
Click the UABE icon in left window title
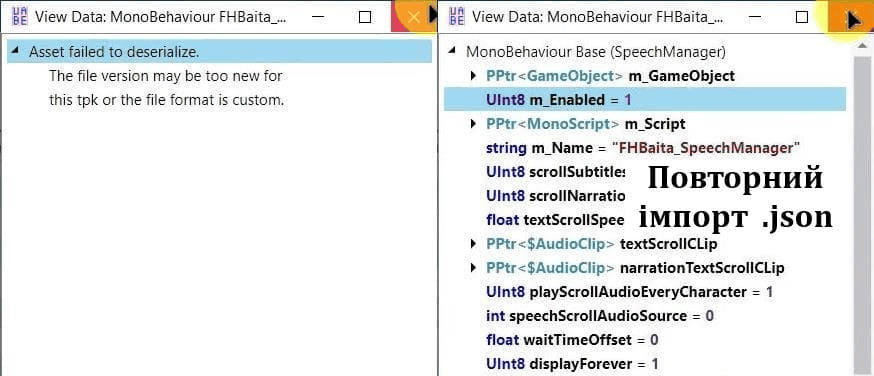(19, 17)
